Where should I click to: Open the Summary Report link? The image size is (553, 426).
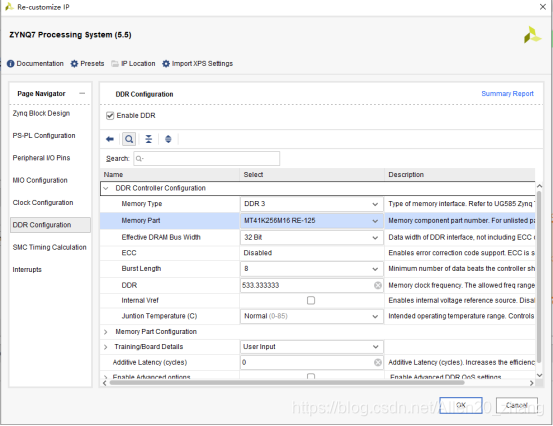[x=507, y=93]
